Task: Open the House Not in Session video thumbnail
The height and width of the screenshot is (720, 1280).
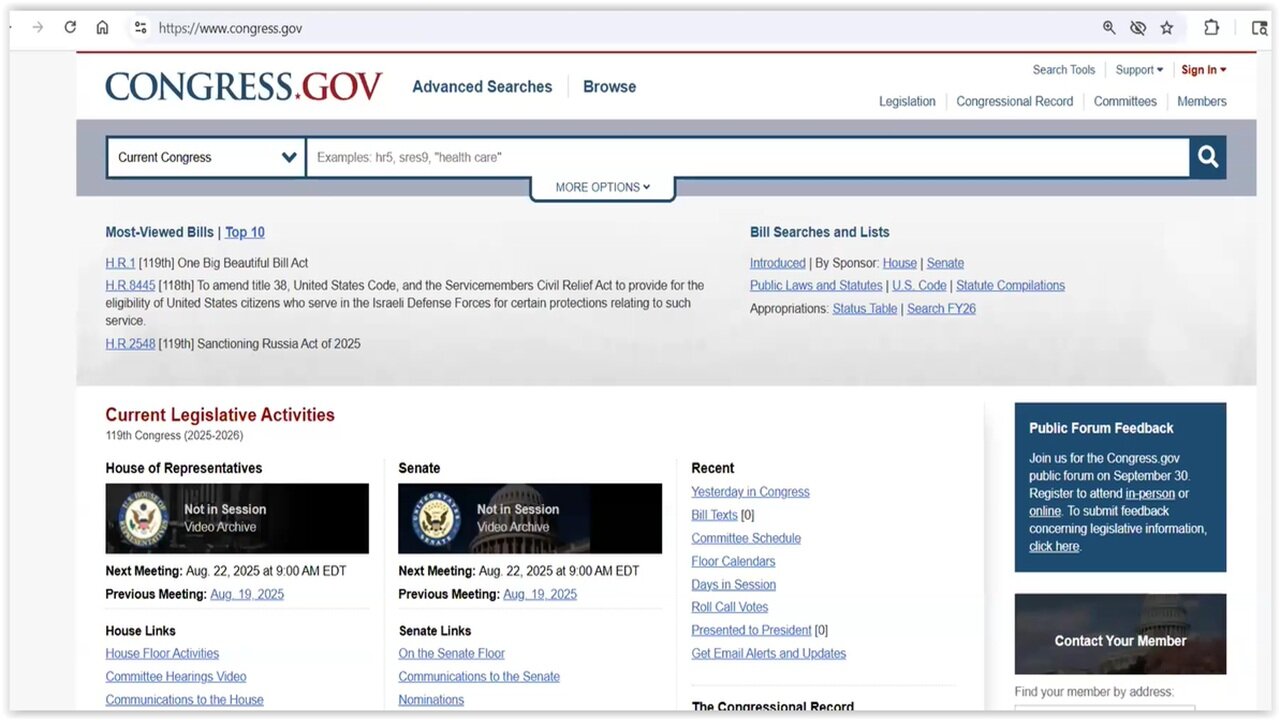Action: point(237,518)
